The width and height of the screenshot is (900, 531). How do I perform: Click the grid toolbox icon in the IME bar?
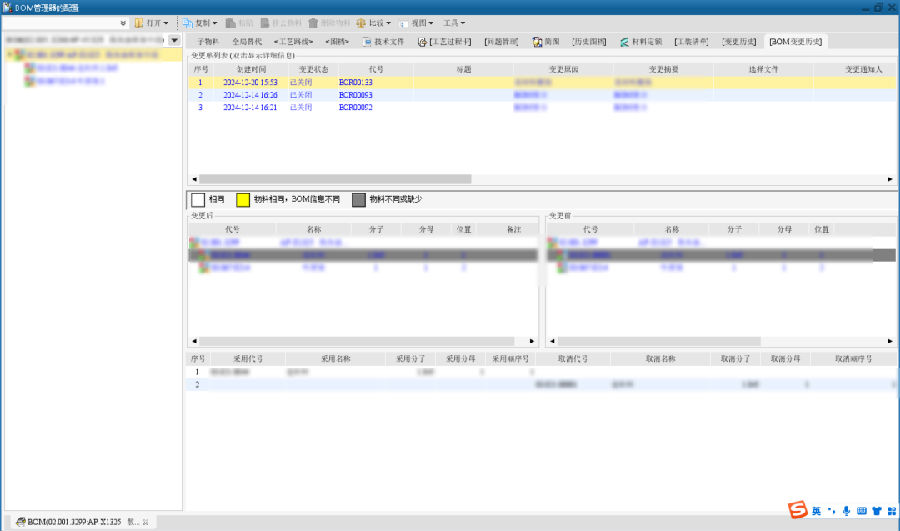891,511
